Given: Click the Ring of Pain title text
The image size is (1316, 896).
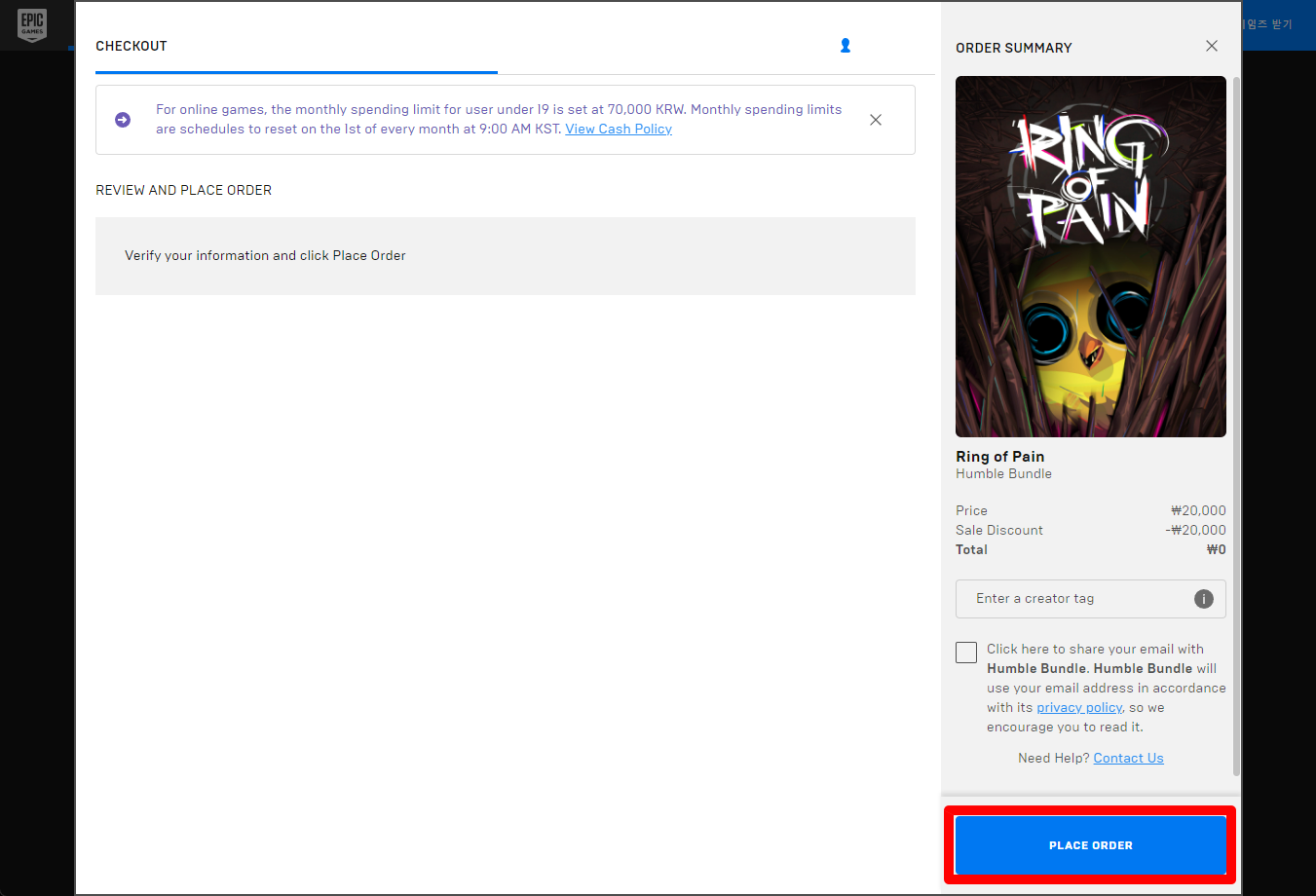Looking at the screenshot, I should click(1000, 457).
